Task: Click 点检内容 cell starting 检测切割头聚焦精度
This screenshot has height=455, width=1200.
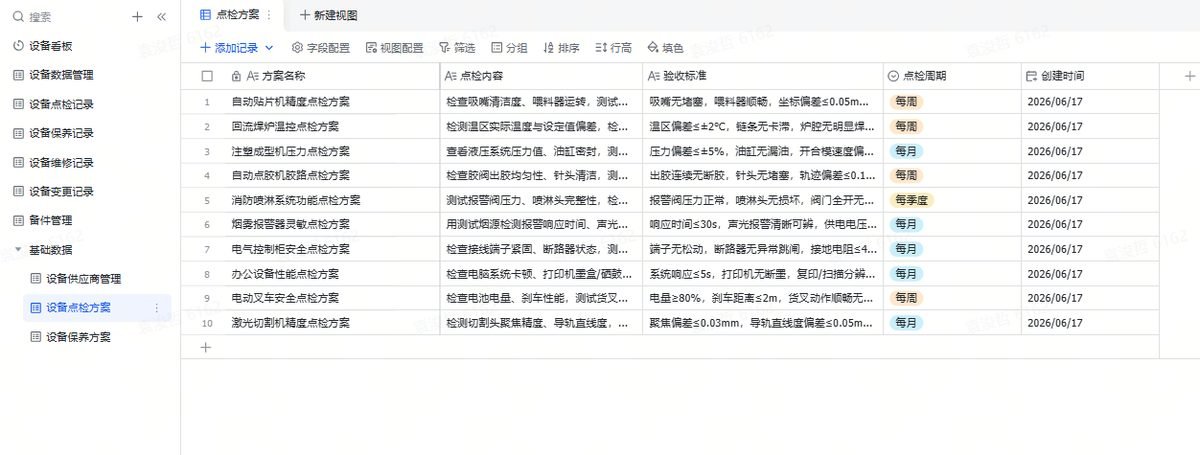Action: tap(541, 323)
